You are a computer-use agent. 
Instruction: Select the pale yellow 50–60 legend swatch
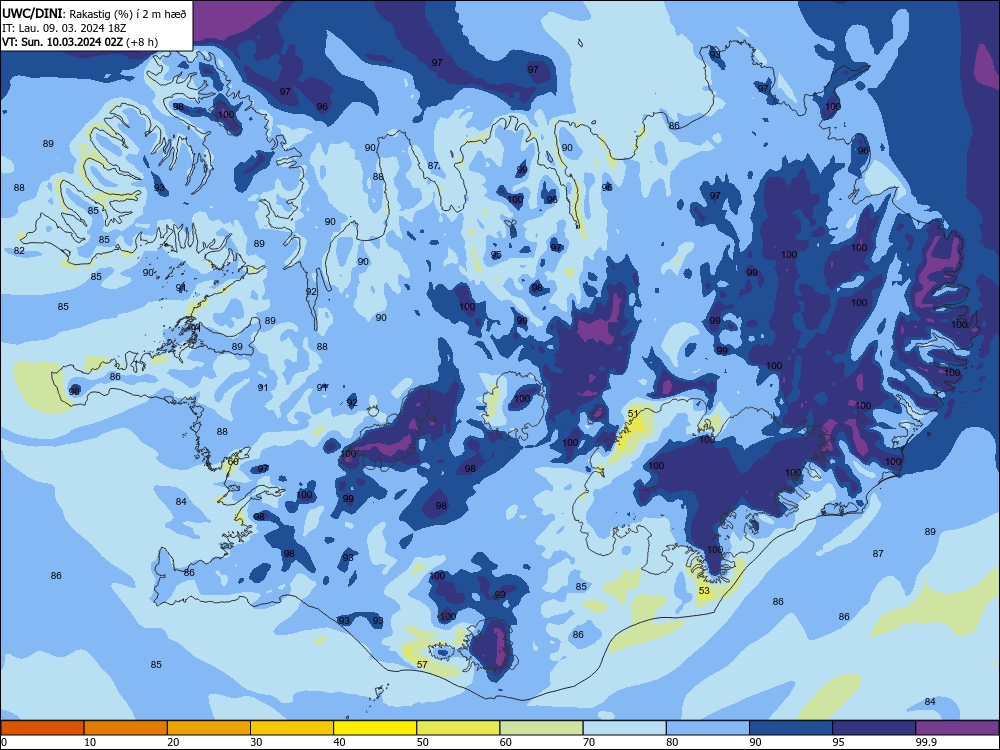click(x=458, y=728)
